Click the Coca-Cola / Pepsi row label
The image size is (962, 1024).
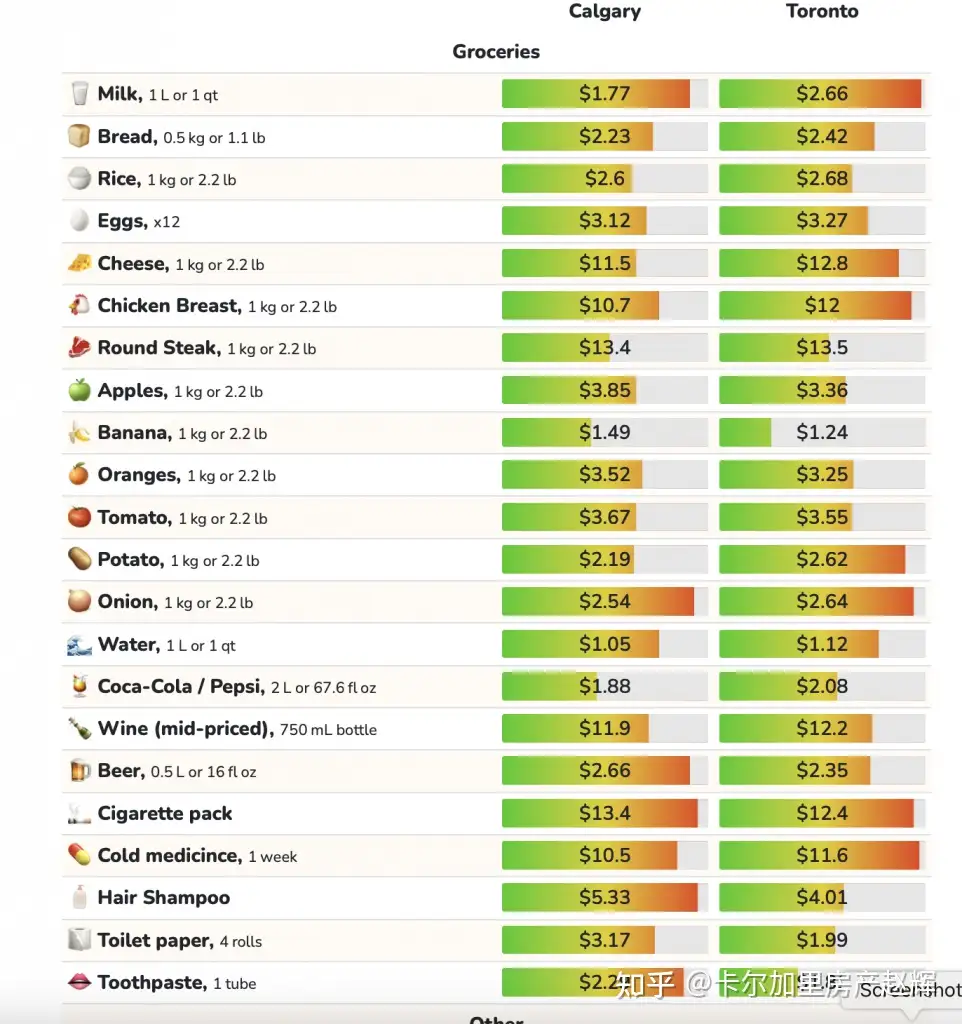(180, 687)
